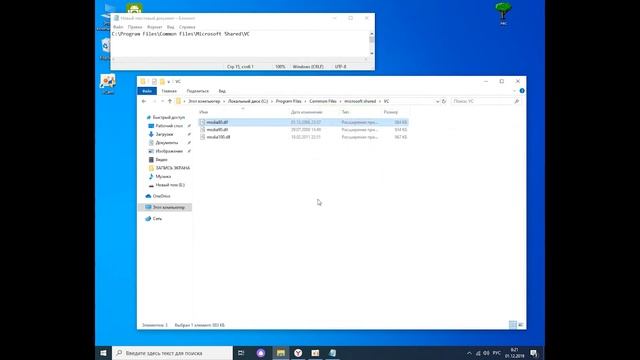
Task: Show hidden system tray icons
Action: coord(469,353)
